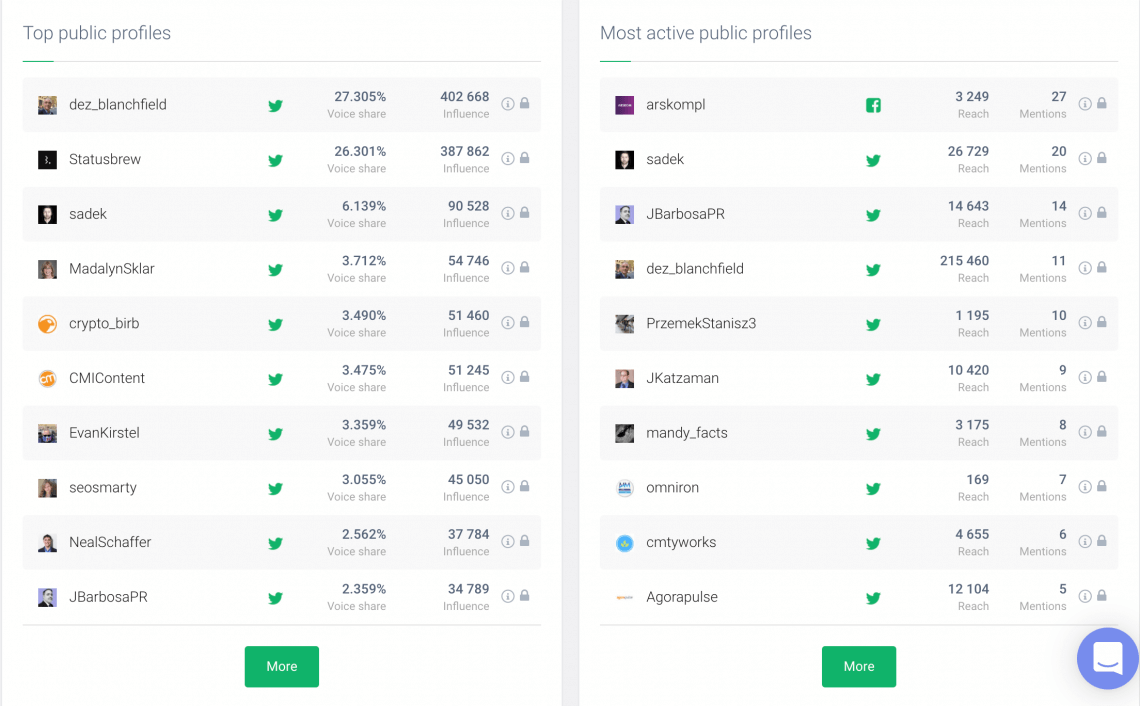Click the Twitter icon beside MadalynSklar
The image size is (1140, 706).
(x=275, y=269)
